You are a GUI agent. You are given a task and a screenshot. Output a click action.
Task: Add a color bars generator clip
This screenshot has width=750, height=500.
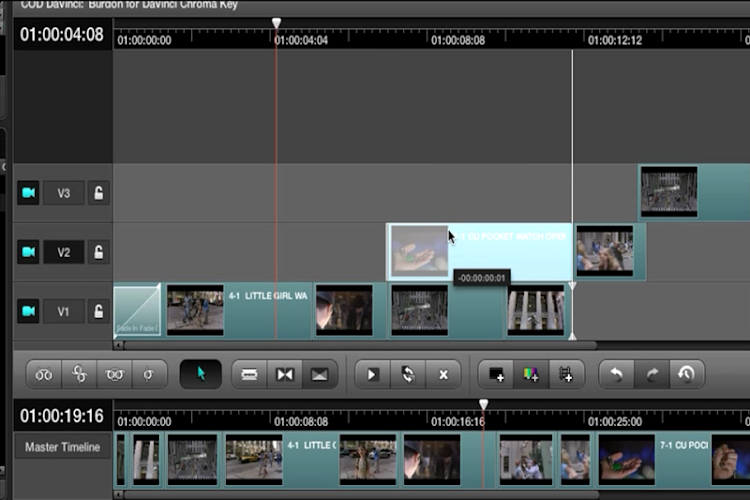(531, 374)
